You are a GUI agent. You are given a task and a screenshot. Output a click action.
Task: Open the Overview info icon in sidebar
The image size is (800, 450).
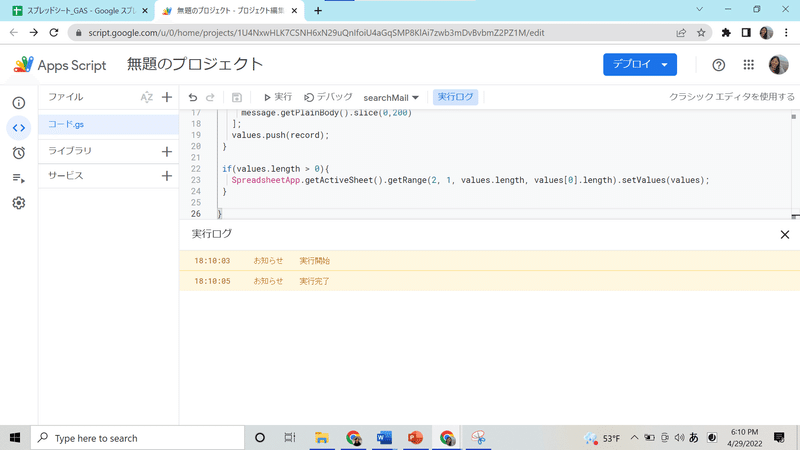click(19, 103)
